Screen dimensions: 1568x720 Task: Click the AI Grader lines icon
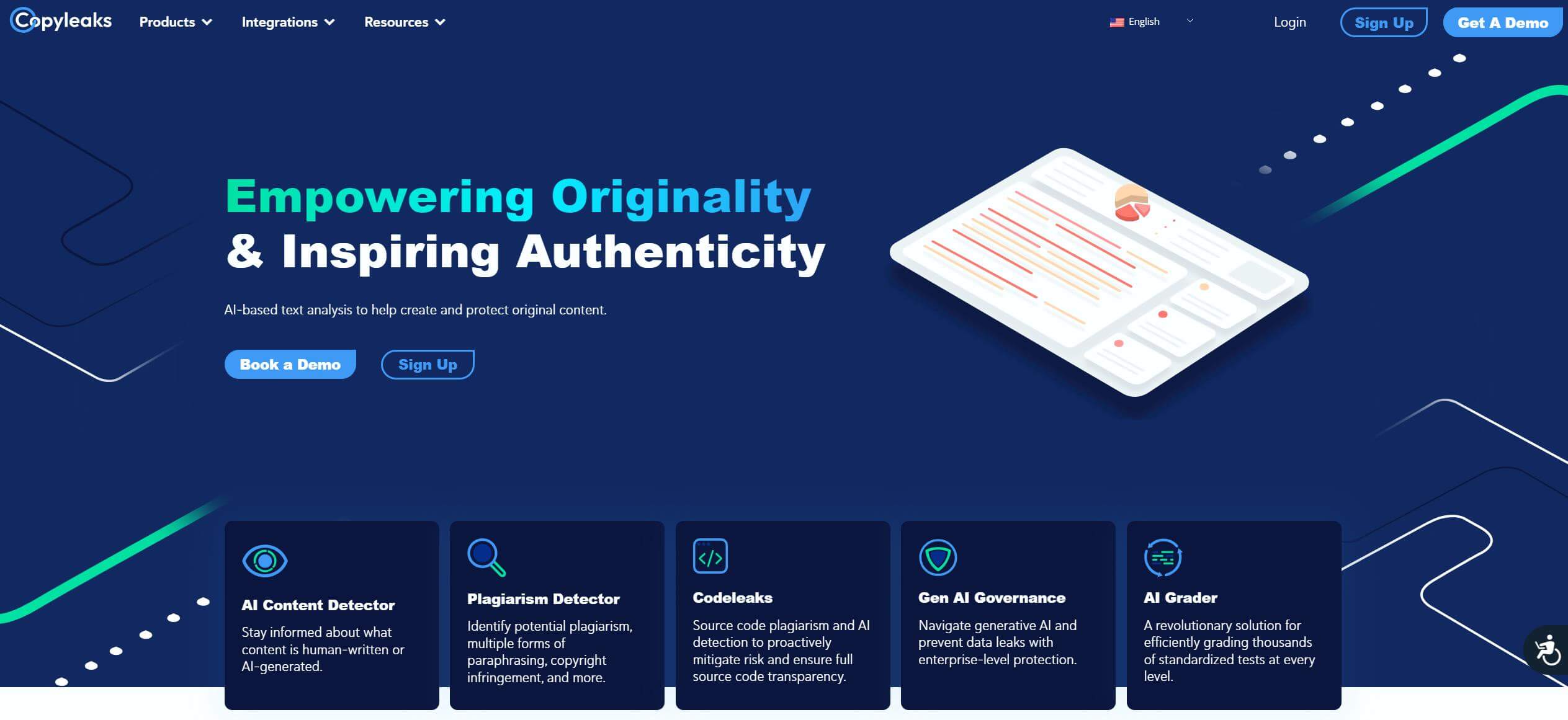click(1162, 556)
